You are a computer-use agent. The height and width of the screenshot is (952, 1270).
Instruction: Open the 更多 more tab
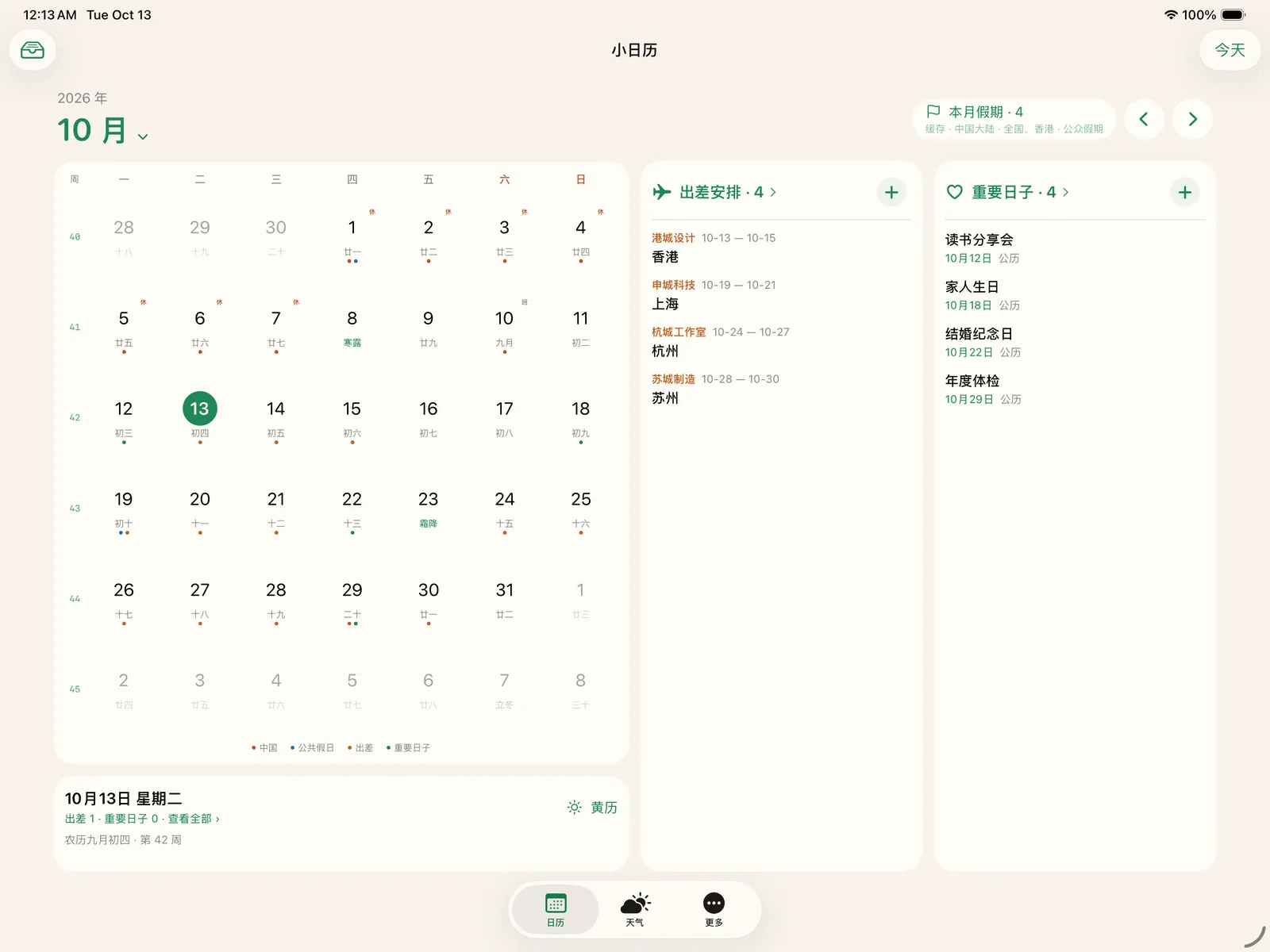pyautogui.click(x=714, y=910)
